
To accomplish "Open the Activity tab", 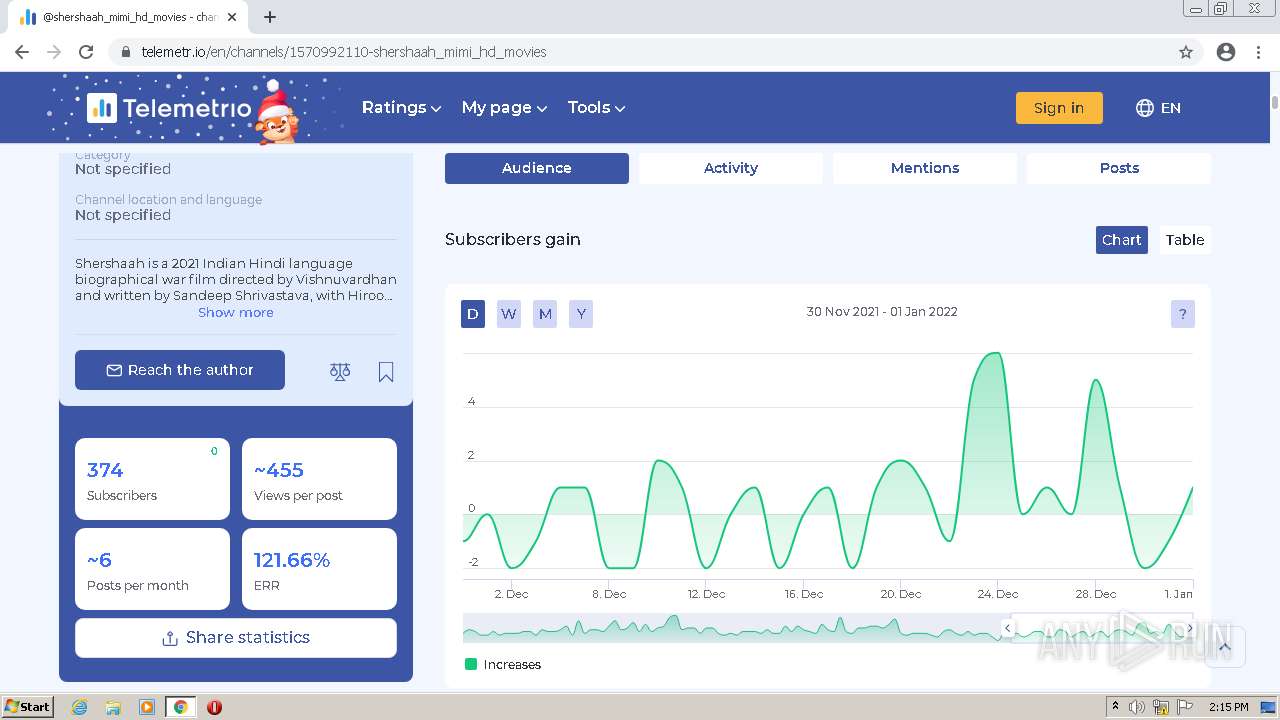I will point(731,168).
